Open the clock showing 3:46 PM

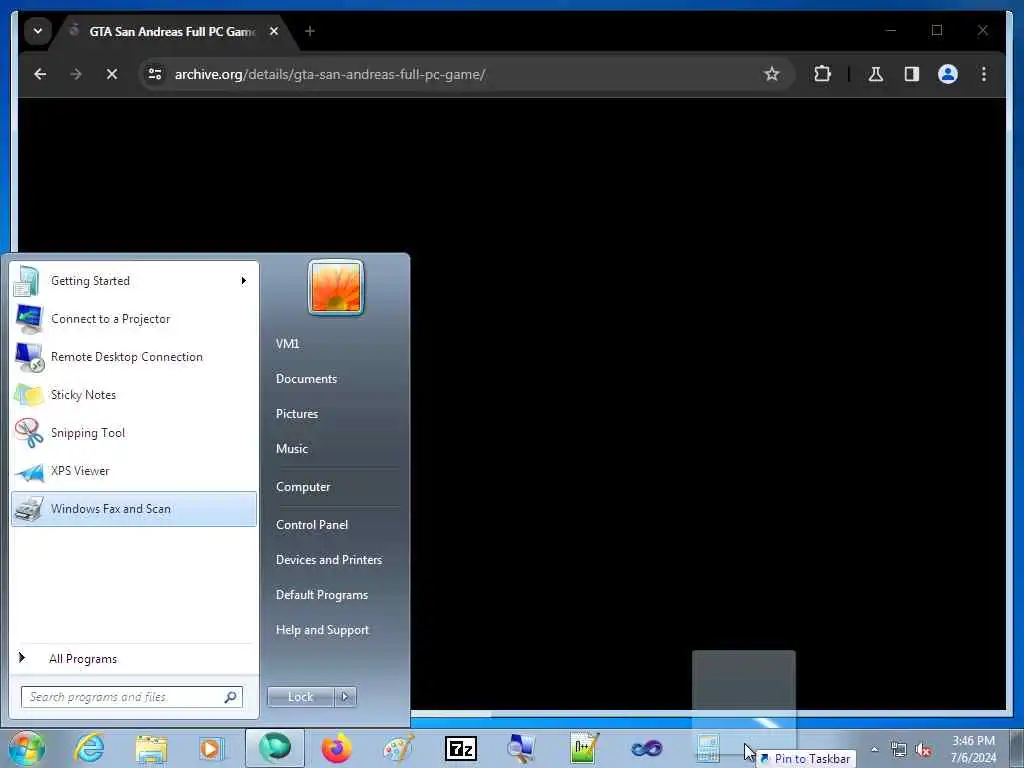coord(973,749)
